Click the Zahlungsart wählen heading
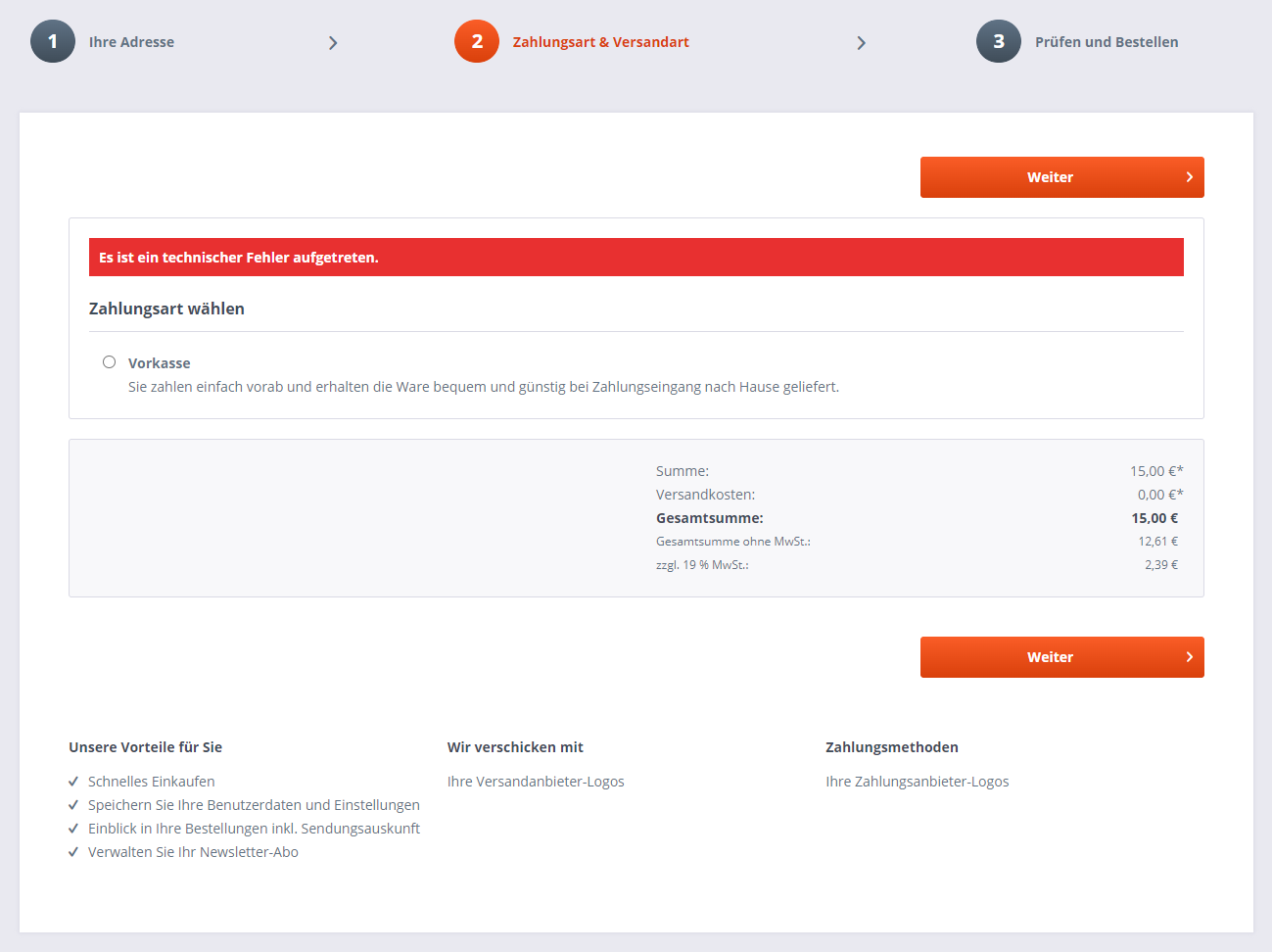The width and height of the screenshot is (1272, 952). 166,309
